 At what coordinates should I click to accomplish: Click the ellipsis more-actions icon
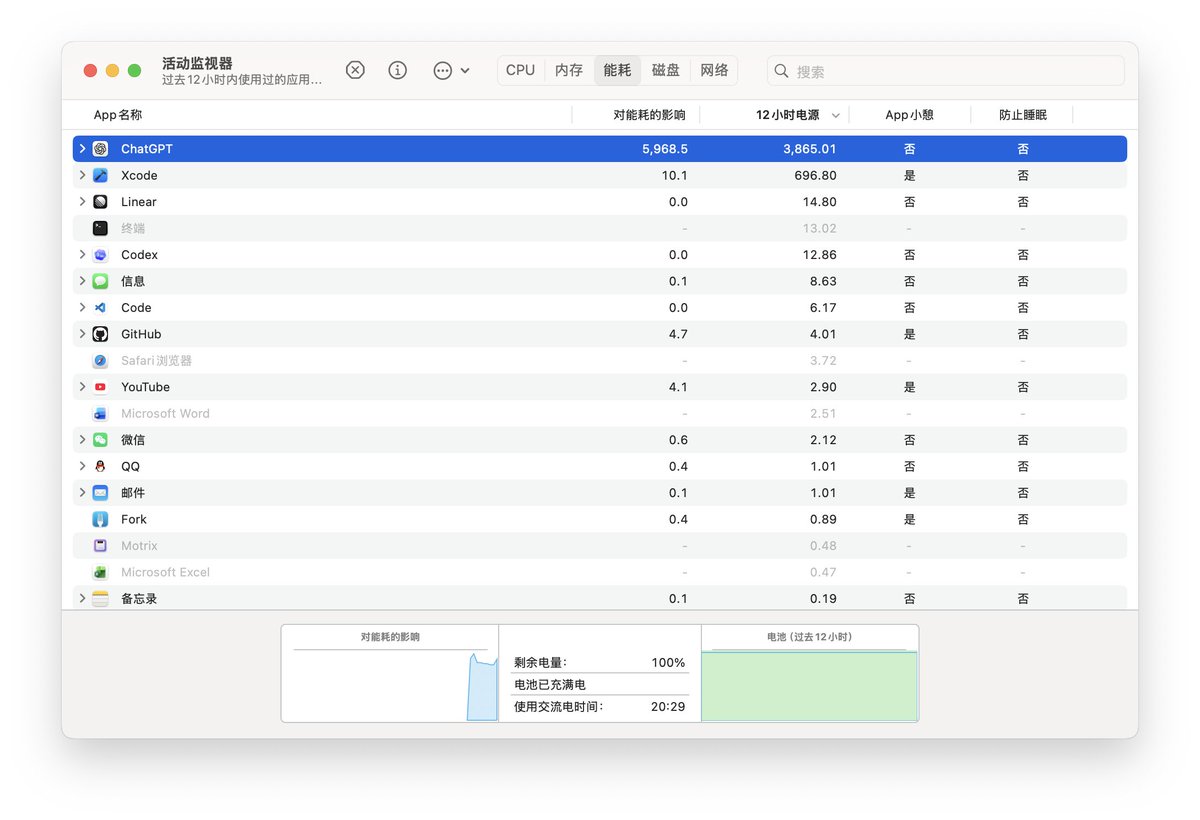click(442, 71)
